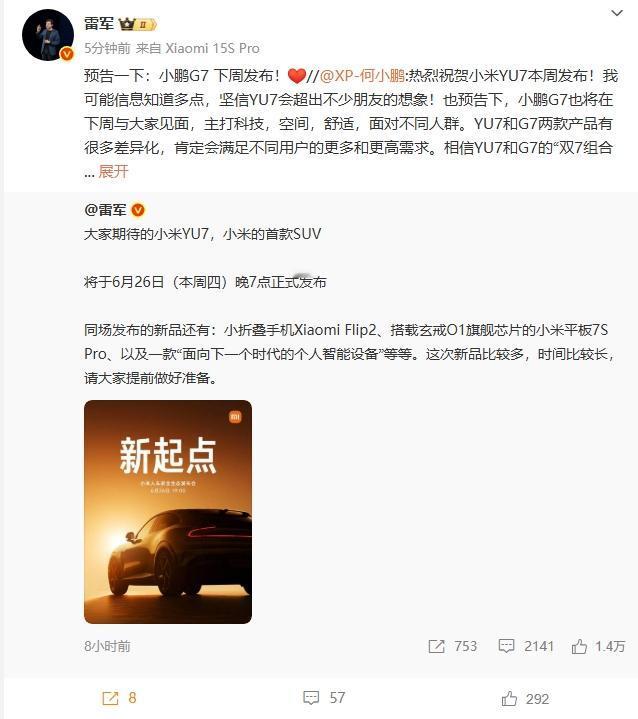The image size is (638, 719).
Task: Expand the full post with 展开
Action: point(113,171)
